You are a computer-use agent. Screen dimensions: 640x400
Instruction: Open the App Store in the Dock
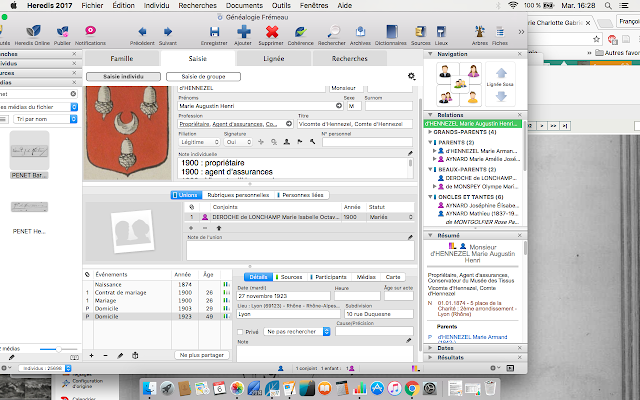377,388
